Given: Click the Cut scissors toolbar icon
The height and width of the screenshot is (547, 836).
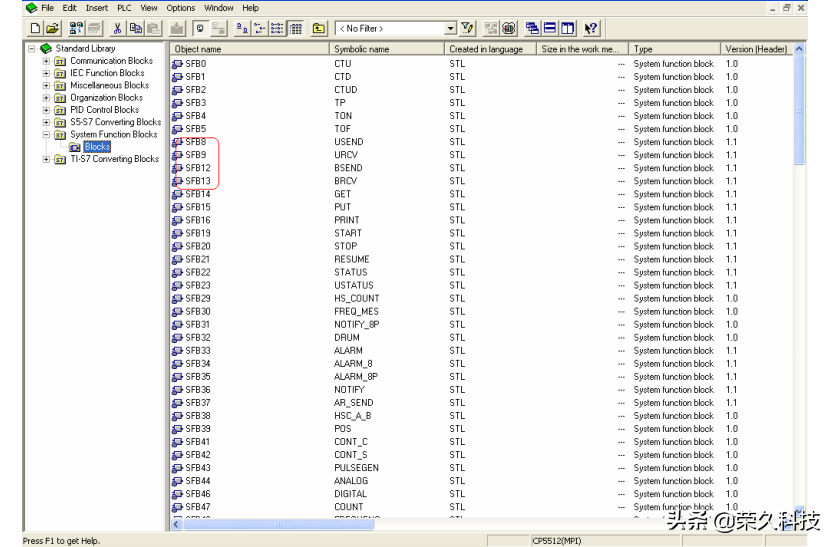Looking at the screenshot, I should (116, 29).
